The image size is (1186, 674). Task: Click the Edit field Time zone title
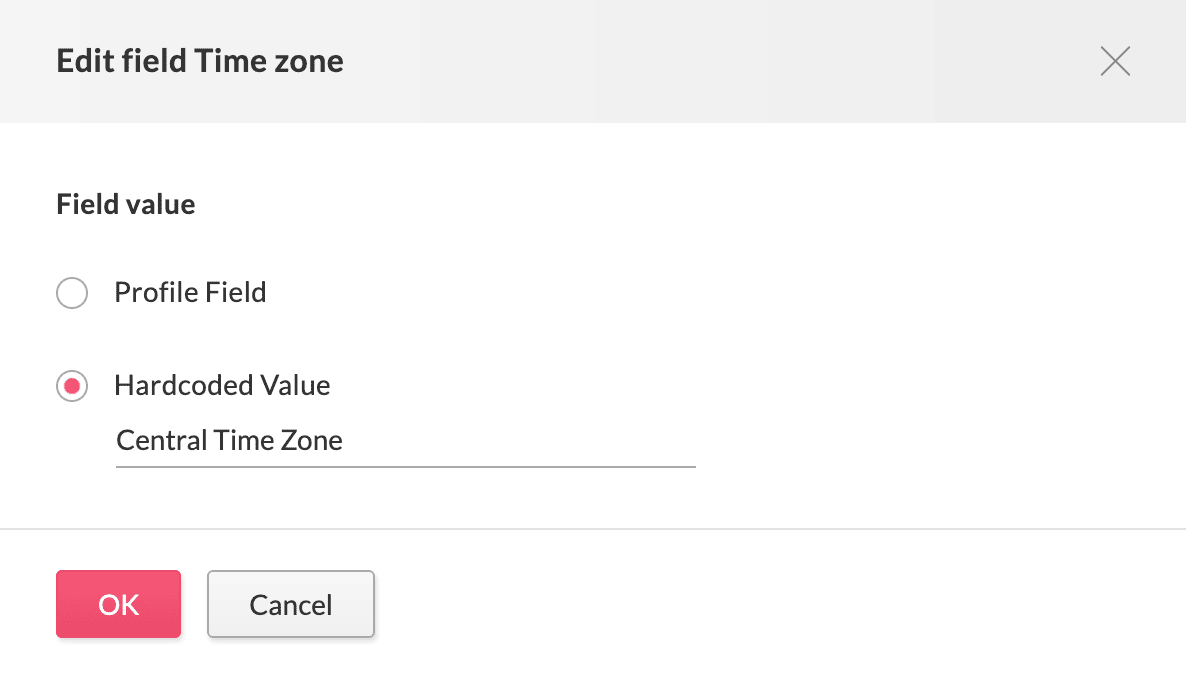[x=200, y=62]
